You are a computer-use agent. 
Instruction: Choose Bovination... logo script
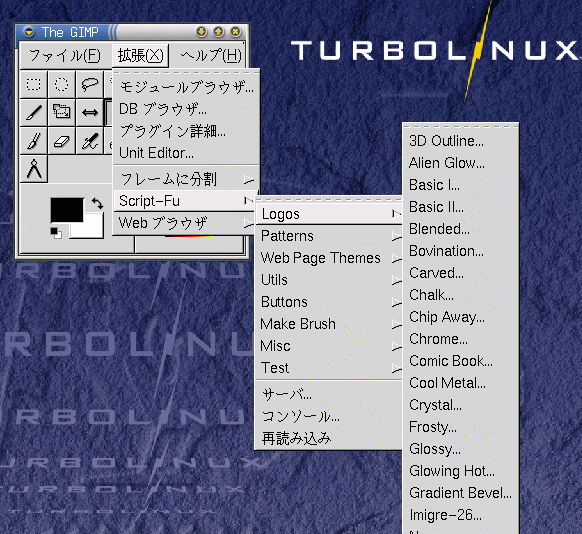point(460,251)
